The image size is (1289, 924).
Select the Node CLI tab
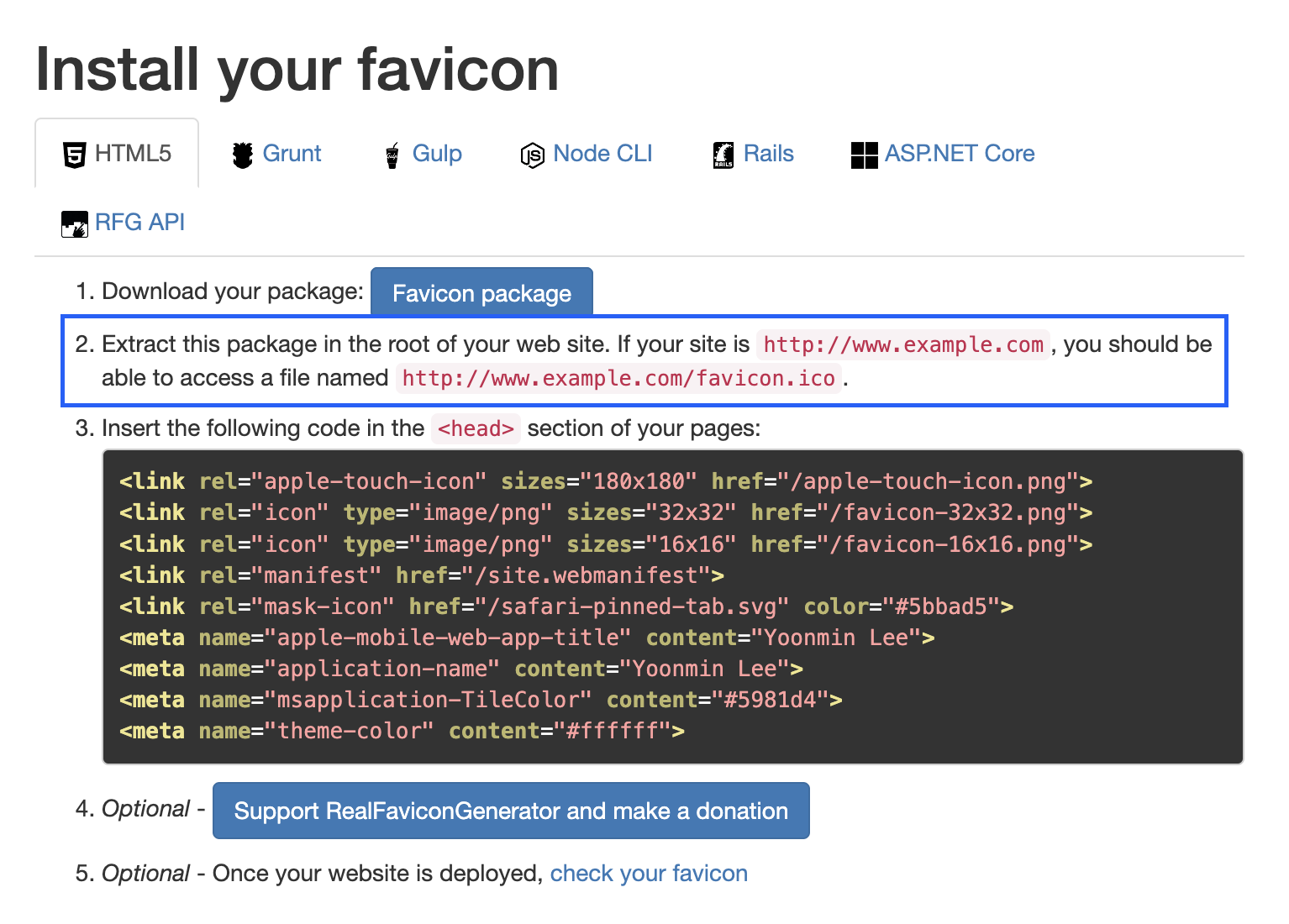coord(587,154)
